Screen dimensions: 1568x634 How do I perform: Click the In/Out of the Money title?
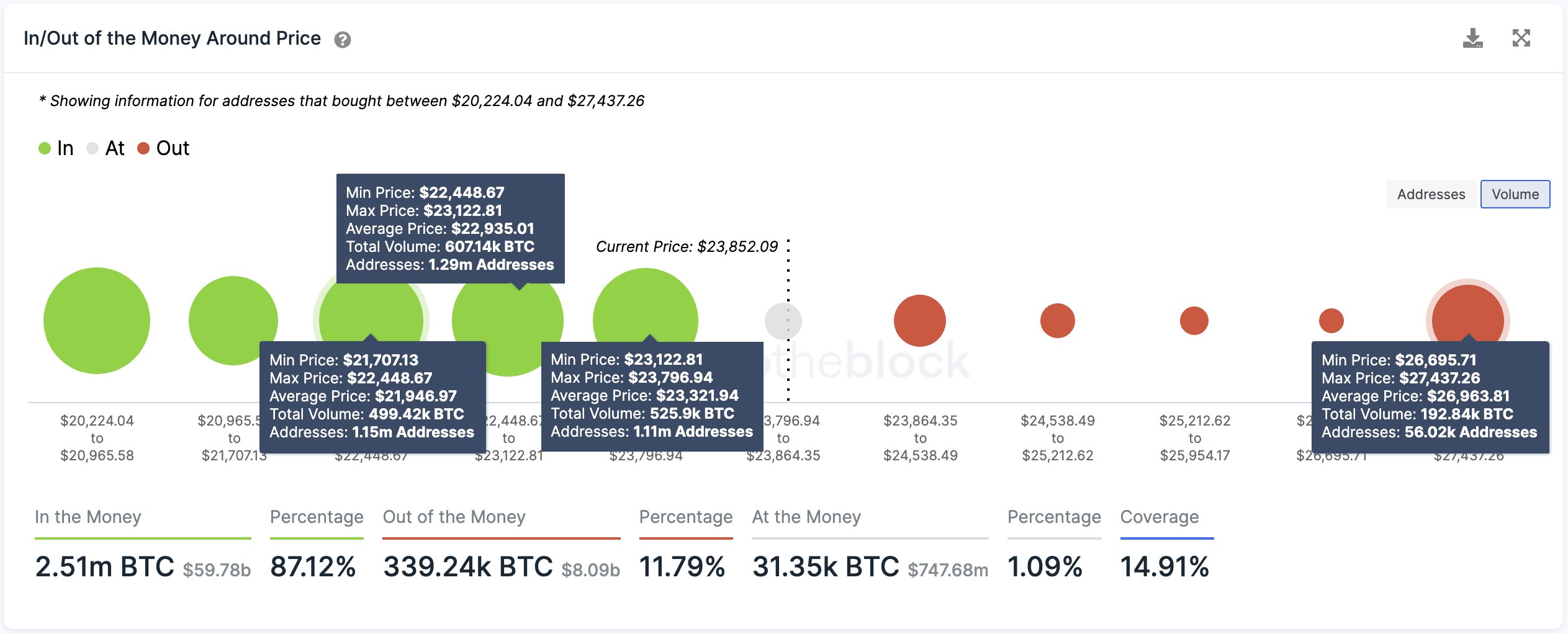coord(172,38)
